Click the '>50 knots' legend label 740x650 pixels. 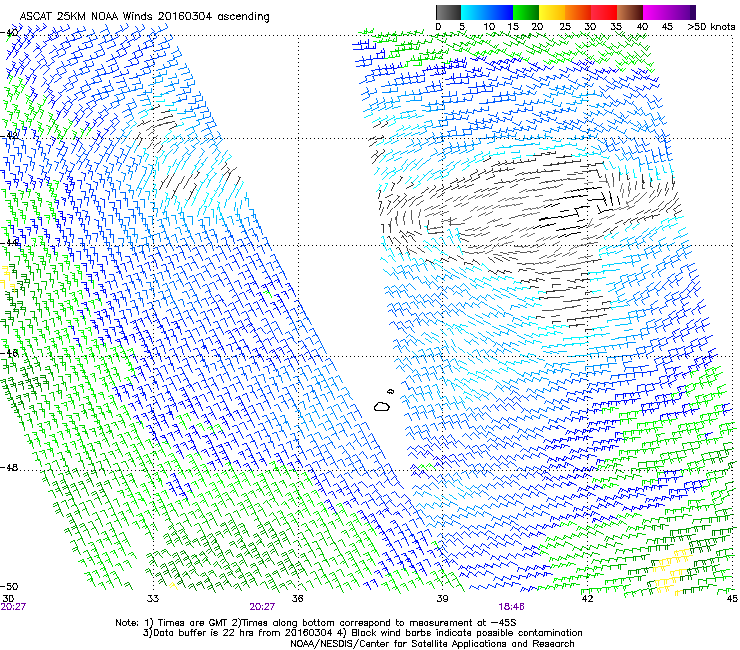711,27
